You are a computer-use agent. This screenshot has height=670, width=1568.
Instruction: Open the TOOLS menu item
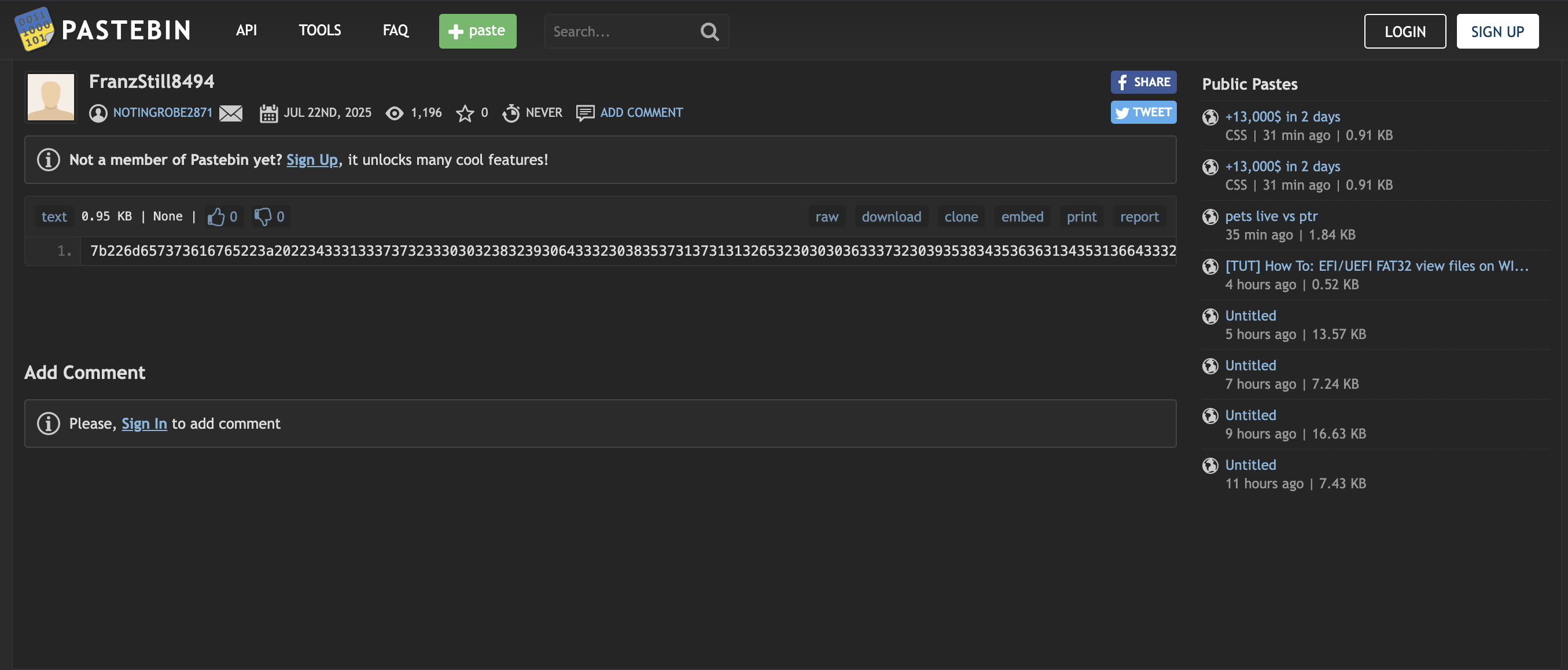click(x=319, y=31)
